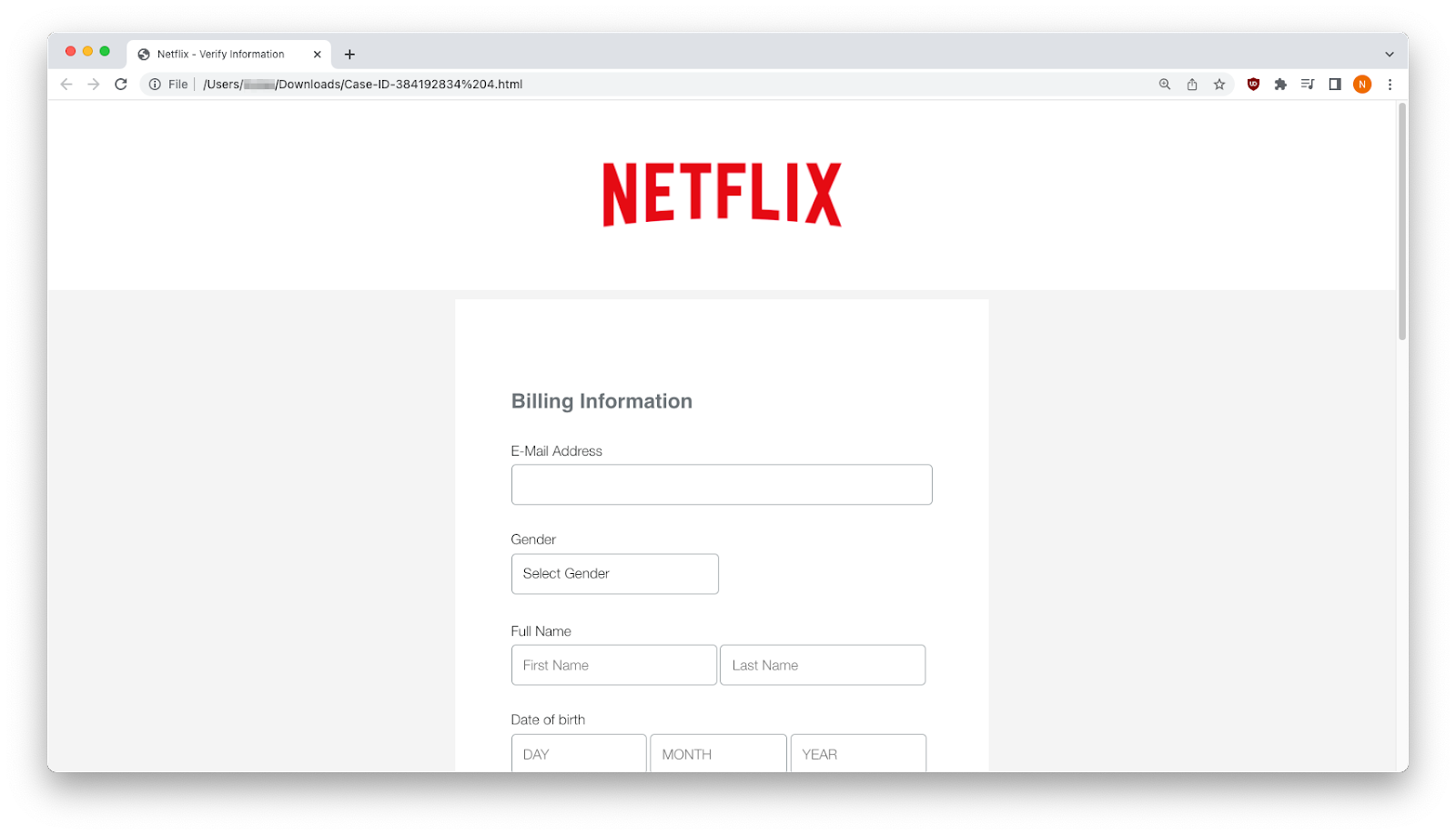Viewport: 1456px width, 835px height.
Task: Open the DAY date of birth field
Action: coord(579,753)
